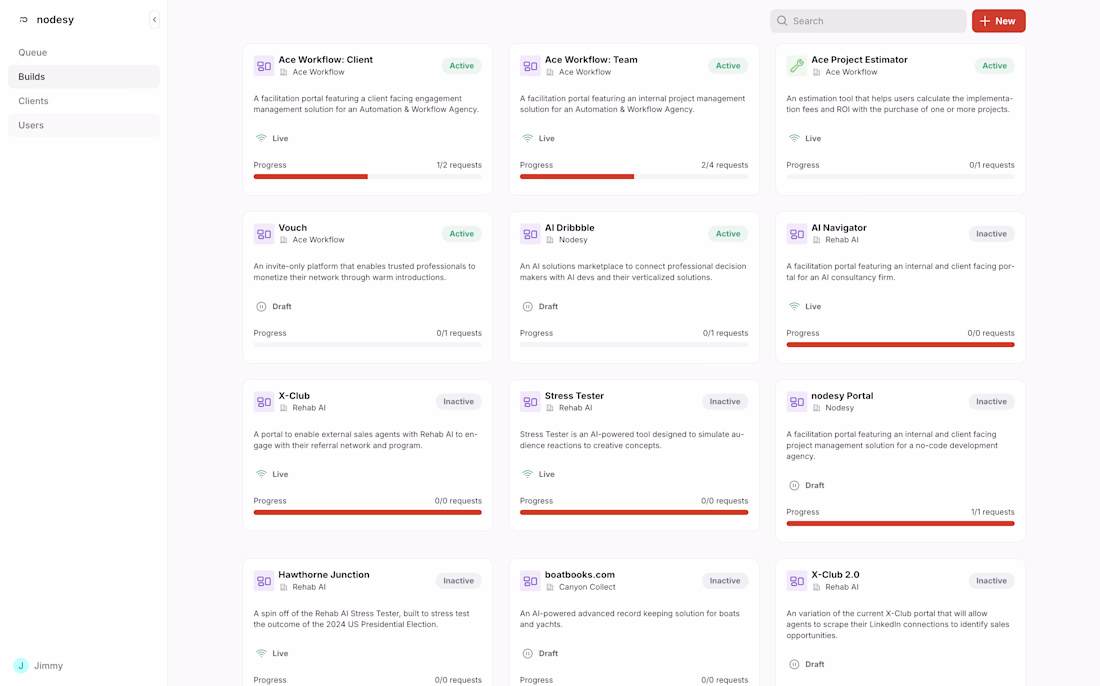Go to the Clients section

pos(33,101)
